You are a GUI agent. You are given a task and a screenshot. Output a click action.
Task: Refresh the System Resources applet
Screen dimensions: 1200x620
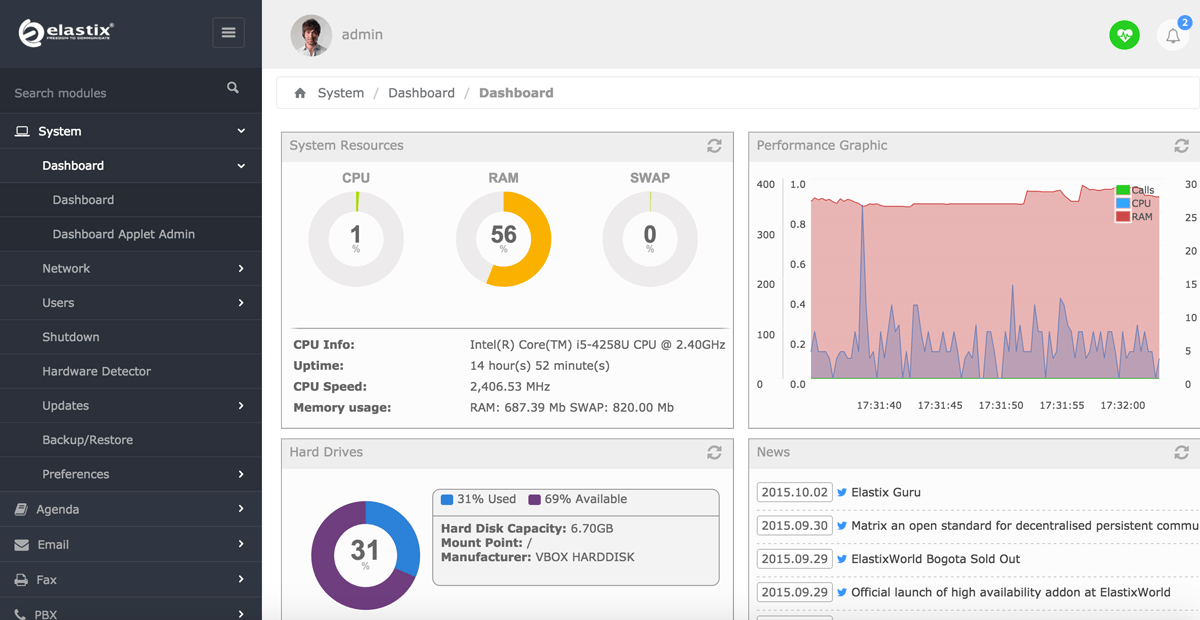click(714, 146)
